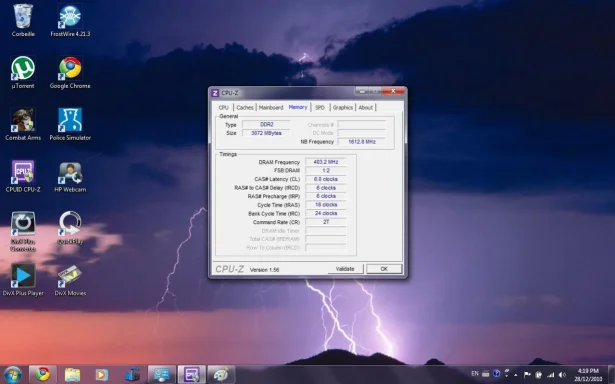Select the Police Simulator desktop icon
Image resolution: width=615 pixels, height=384 pixels.
point(70,124)
